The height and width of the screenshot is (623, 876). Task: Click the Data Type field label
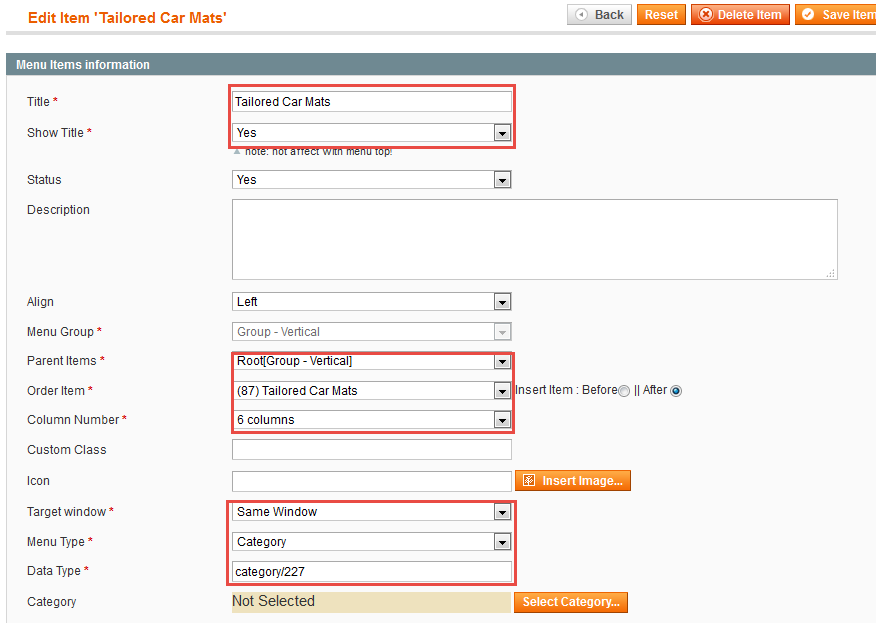click(x=54, y=570)
